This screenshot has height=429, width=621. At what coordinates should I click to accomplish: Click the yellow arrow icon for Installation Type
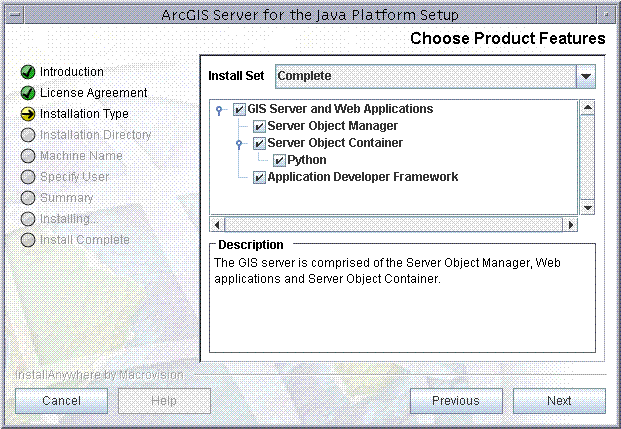point(28,114)
